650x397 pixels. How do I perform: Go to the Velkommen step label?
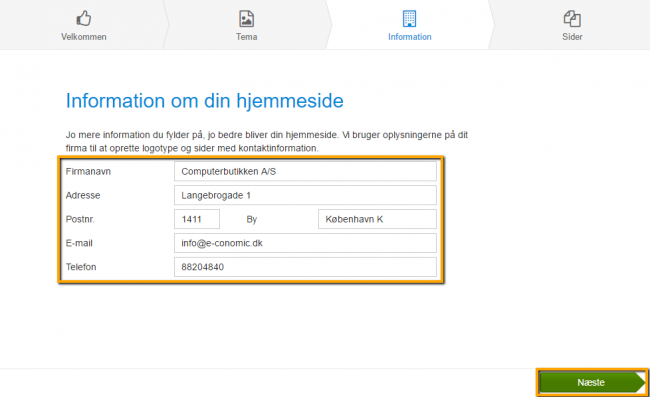(84, 37)
